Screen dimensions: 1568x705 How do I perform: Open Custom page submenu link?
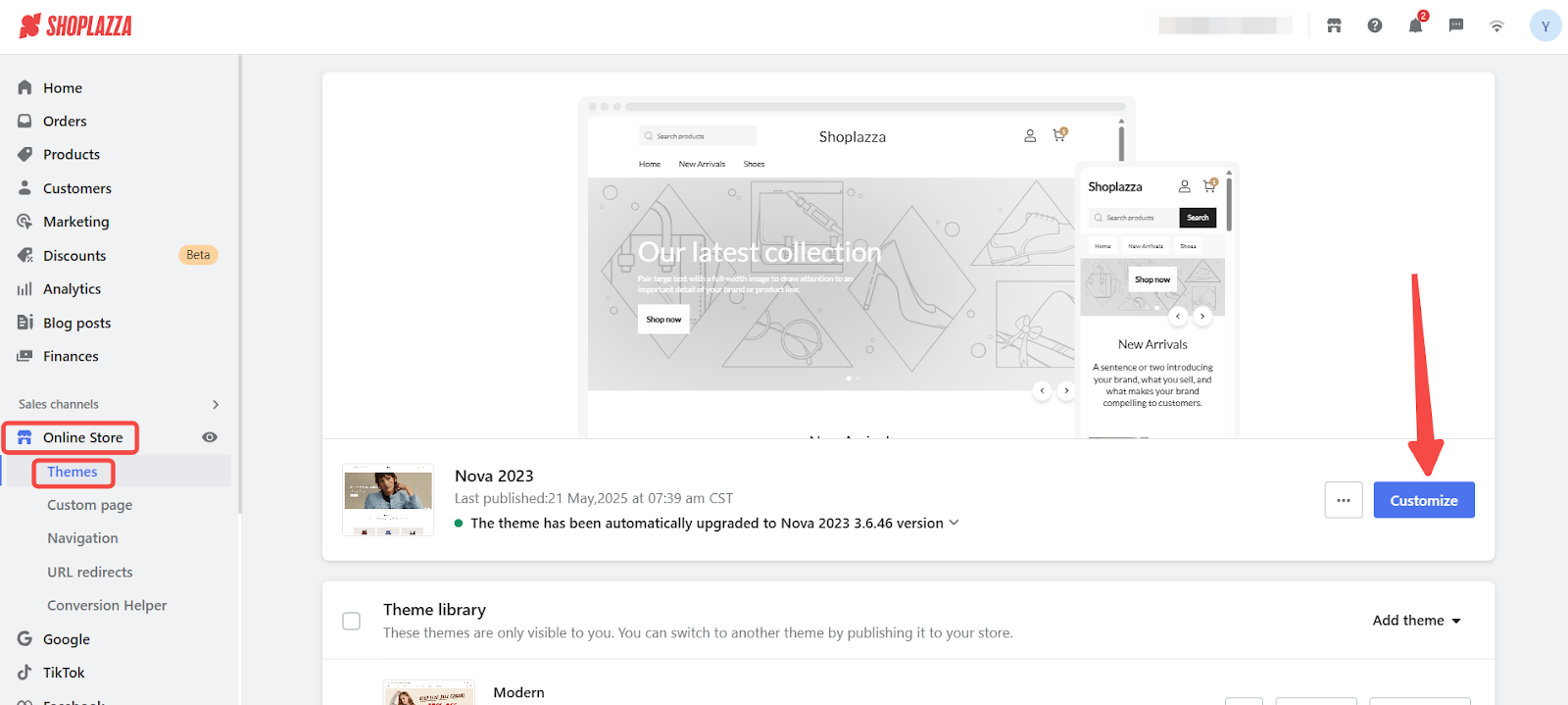point(90,505)
